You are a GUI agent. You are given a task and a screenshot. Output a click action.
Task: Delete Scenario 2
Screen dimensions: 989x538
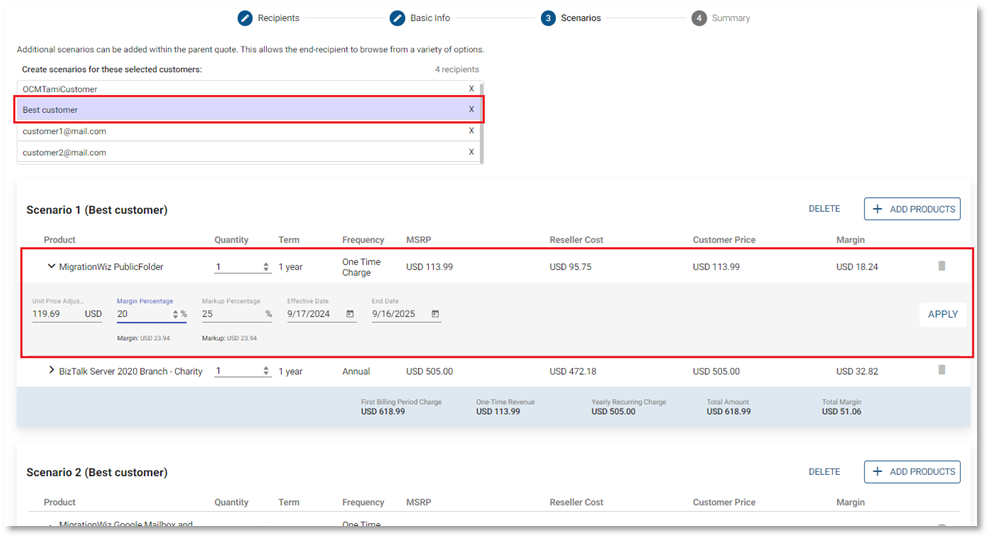click(x=824, y=472)
